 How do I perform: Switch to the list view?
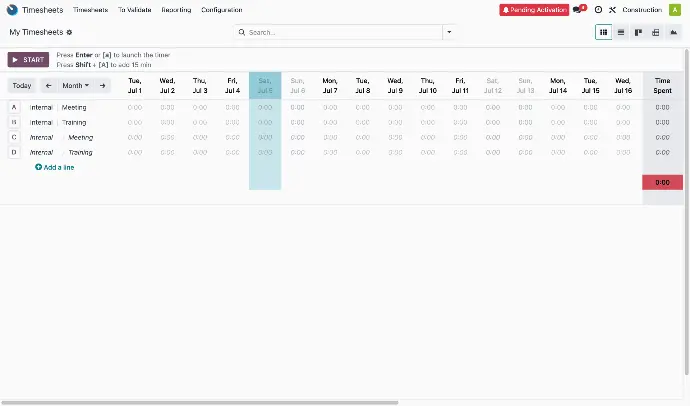click(x=621, y=32)
